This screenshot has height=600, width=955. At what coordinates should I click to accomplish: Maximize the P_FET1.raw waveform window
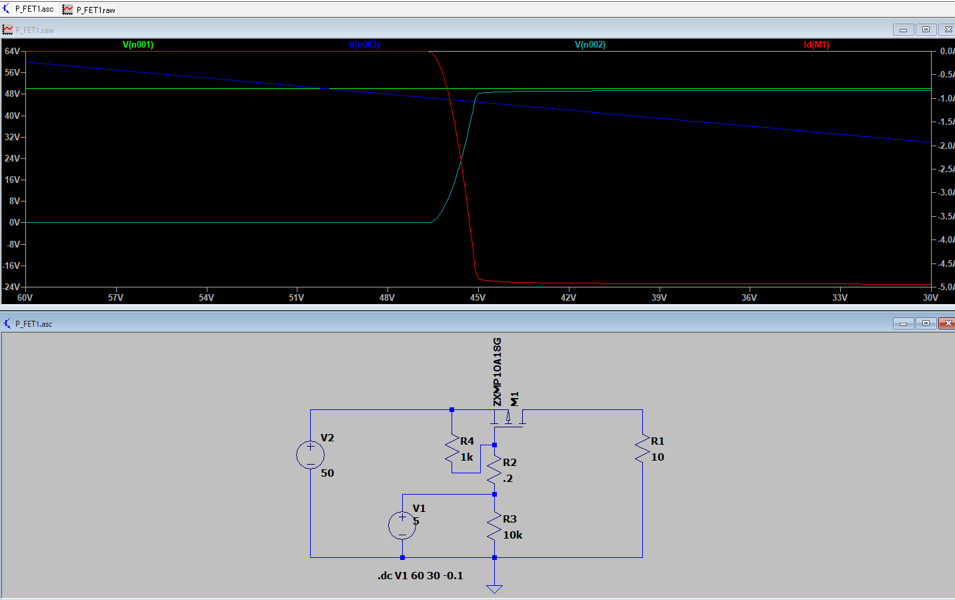(926, 30)
